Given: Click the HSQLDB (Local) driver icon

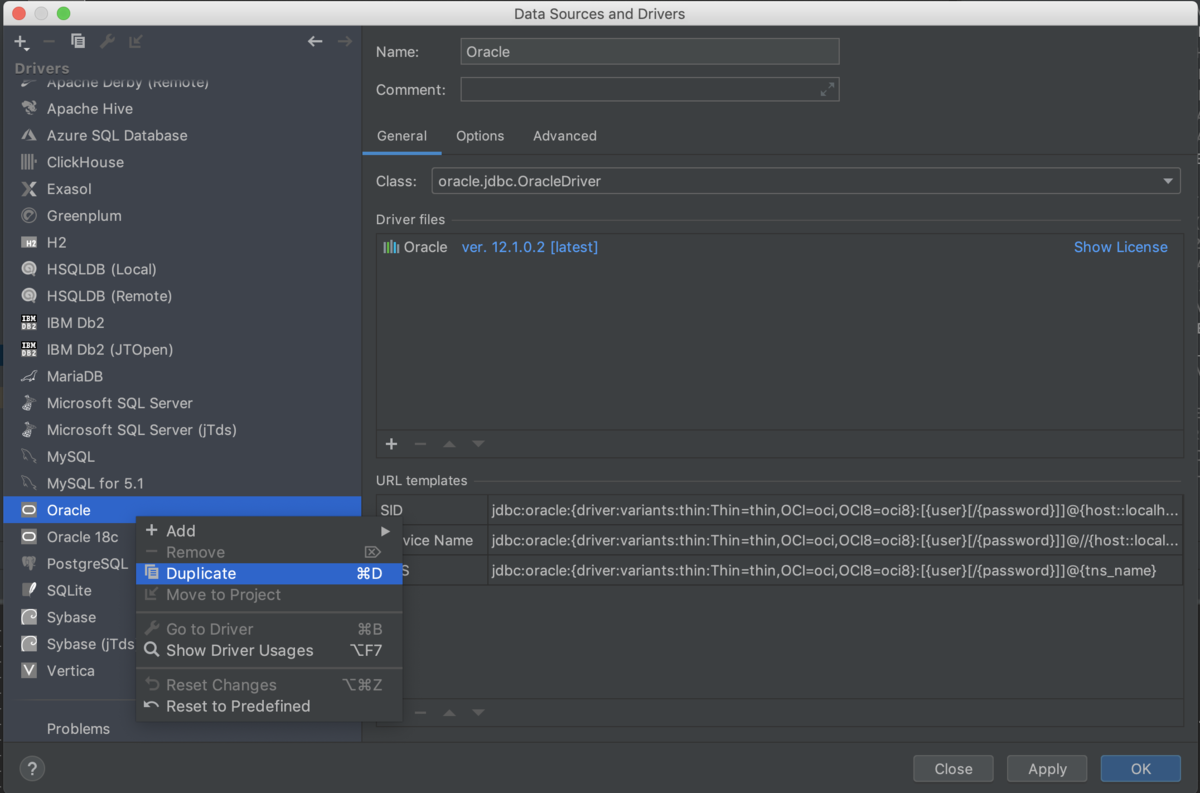Looking at the screenshot, I should (x=29, y=269).
